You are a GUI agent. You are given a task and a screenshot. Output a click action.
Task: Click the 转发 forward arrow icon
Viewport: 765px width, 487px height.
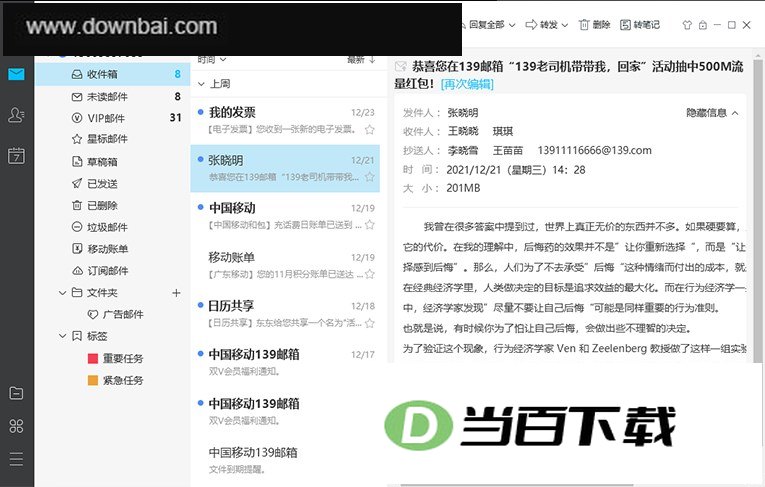531,24
